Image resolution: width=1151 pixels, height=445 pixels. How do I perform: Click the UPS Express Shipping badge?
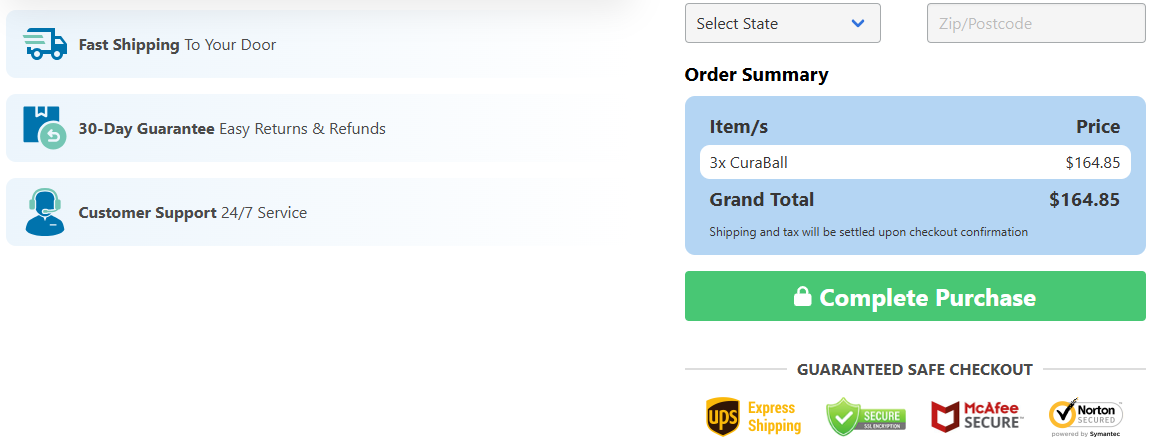[x=753, y=417]
